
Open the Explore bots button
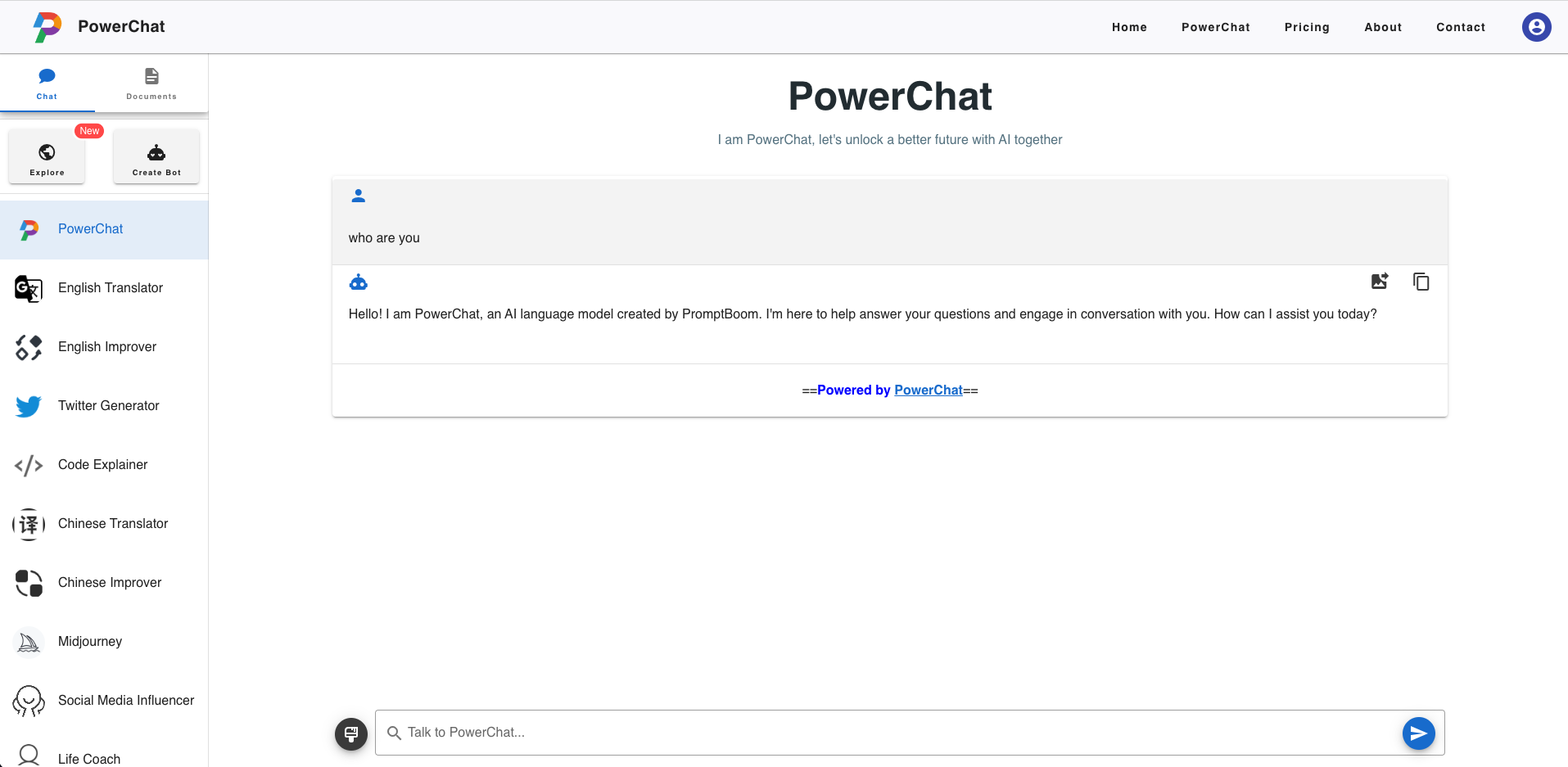coord(47,157)
